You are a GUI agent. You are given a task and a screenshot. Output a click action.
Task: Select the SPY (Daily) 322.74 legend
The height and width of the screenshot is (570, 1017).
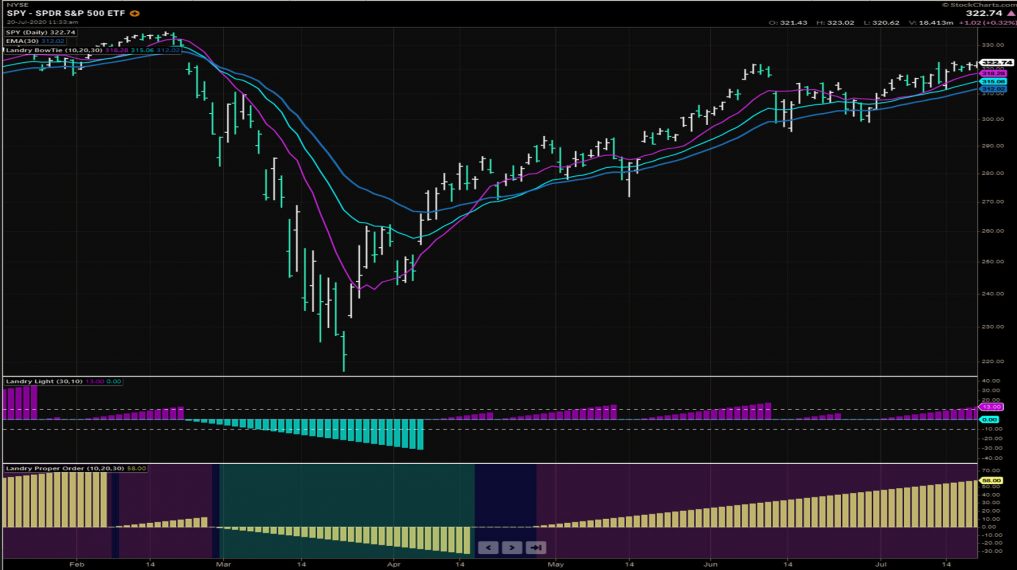41,32
